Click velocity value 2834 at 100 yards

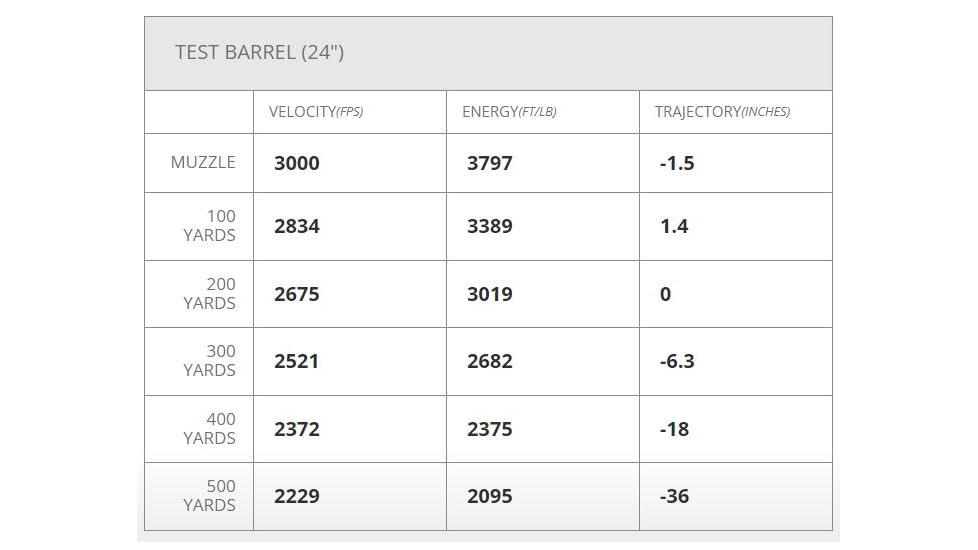pyautogui.click(x=297, y=227)
